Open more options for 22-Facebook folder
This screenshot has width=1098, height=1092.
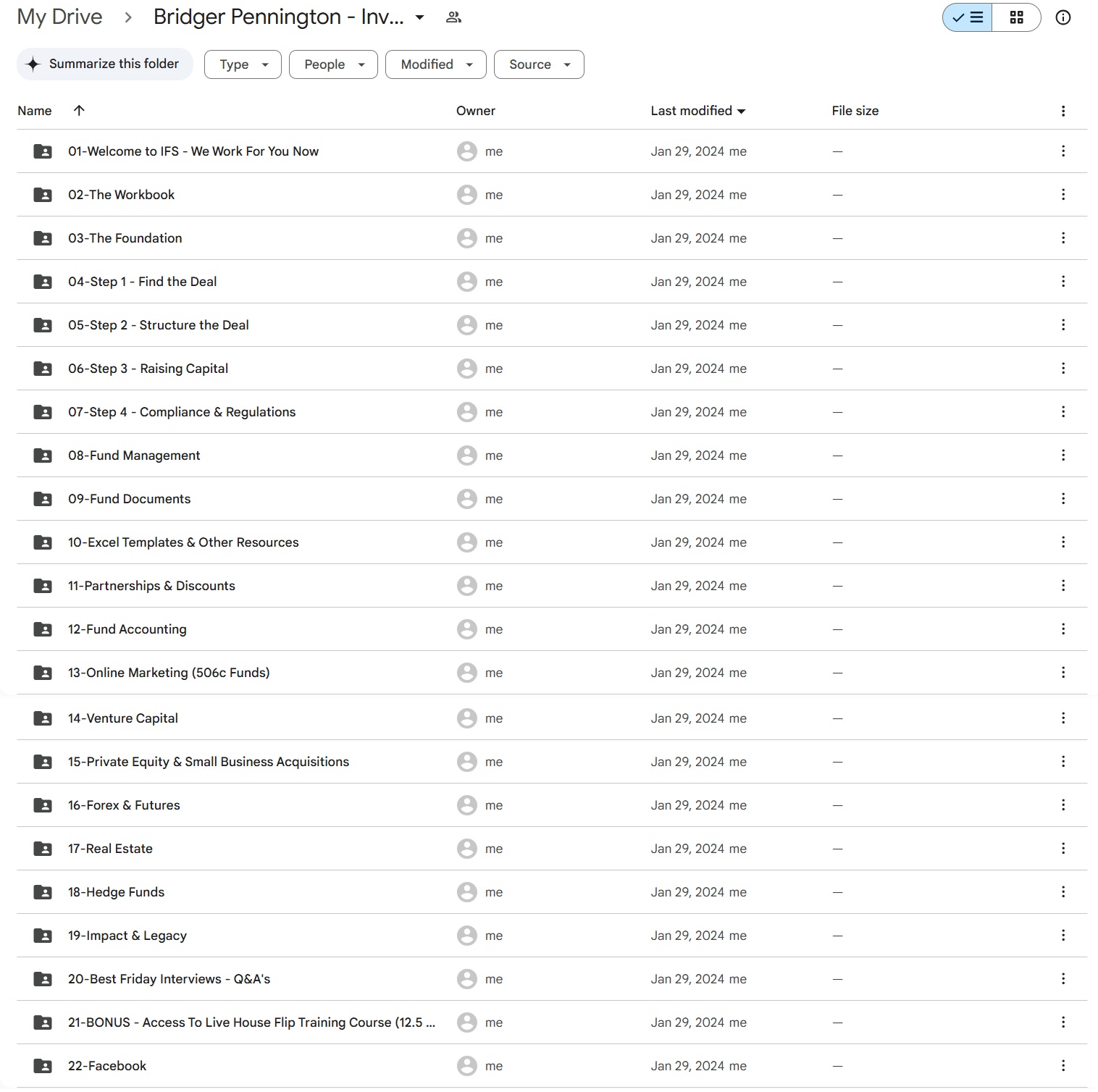1063,1066
